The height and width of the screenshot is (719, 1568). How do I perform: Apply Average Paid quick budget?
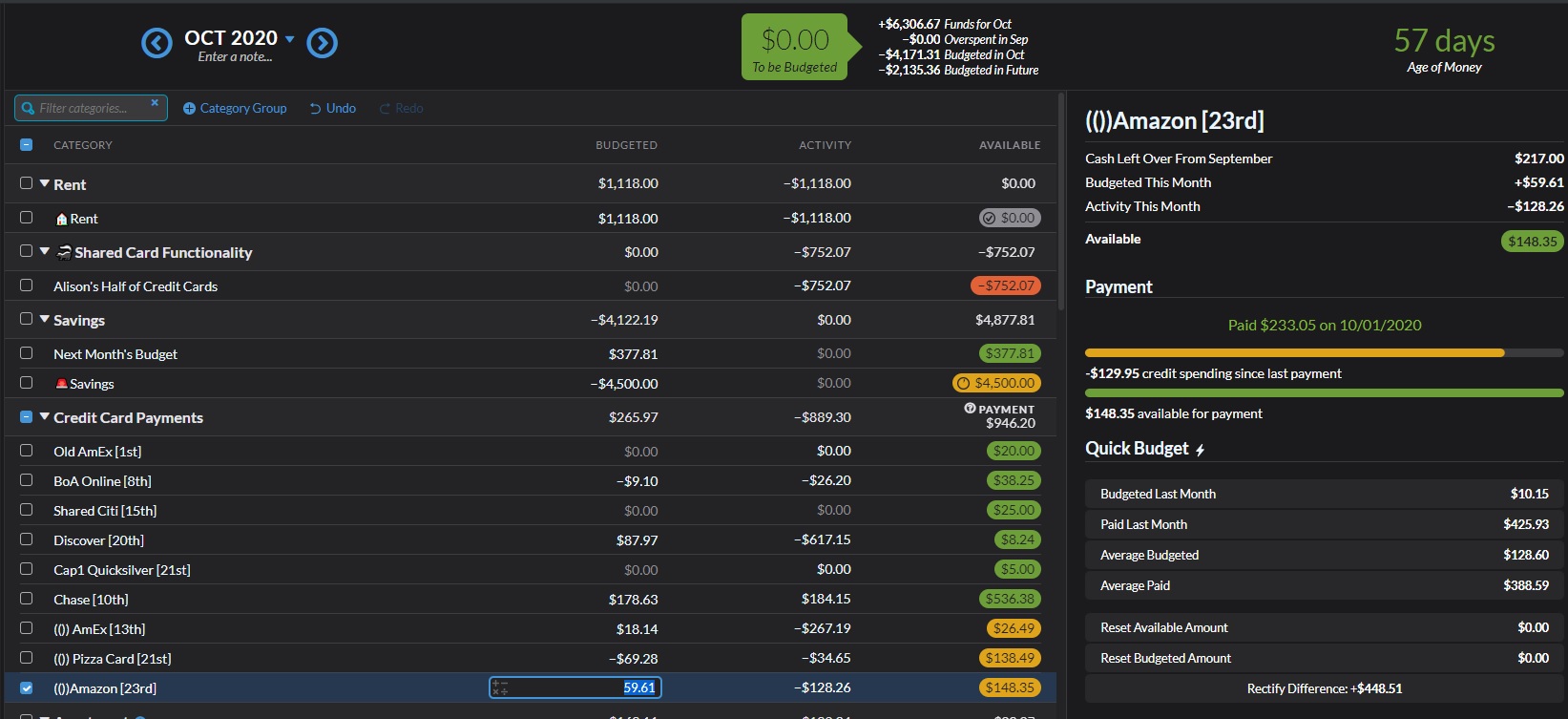1325,585
